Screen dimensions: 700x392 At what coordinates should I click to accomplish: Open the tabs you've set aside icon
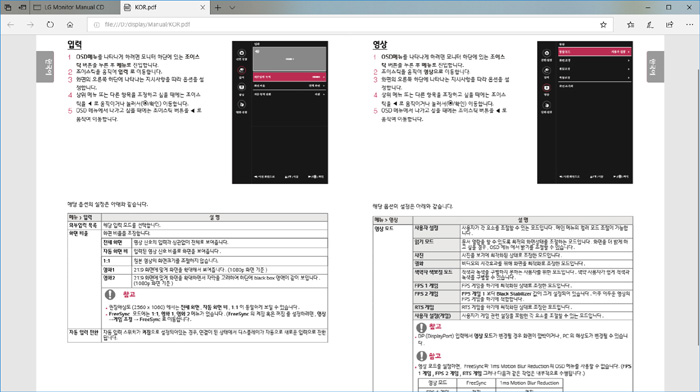coord(8,8)
